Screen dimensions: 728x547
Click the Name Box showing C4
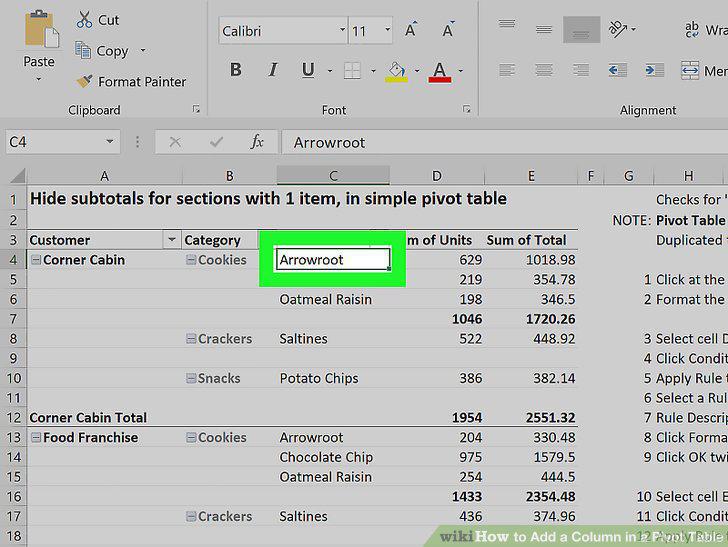click(x=63, y=142)
